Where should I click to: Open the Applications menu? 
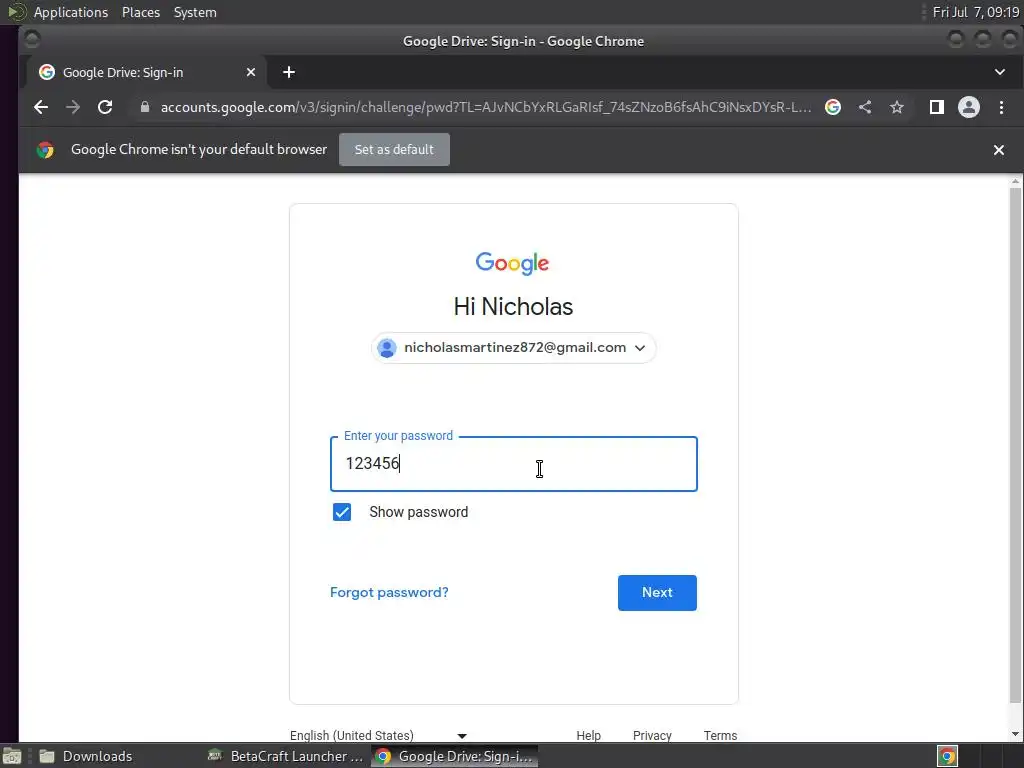click(71, 12)
